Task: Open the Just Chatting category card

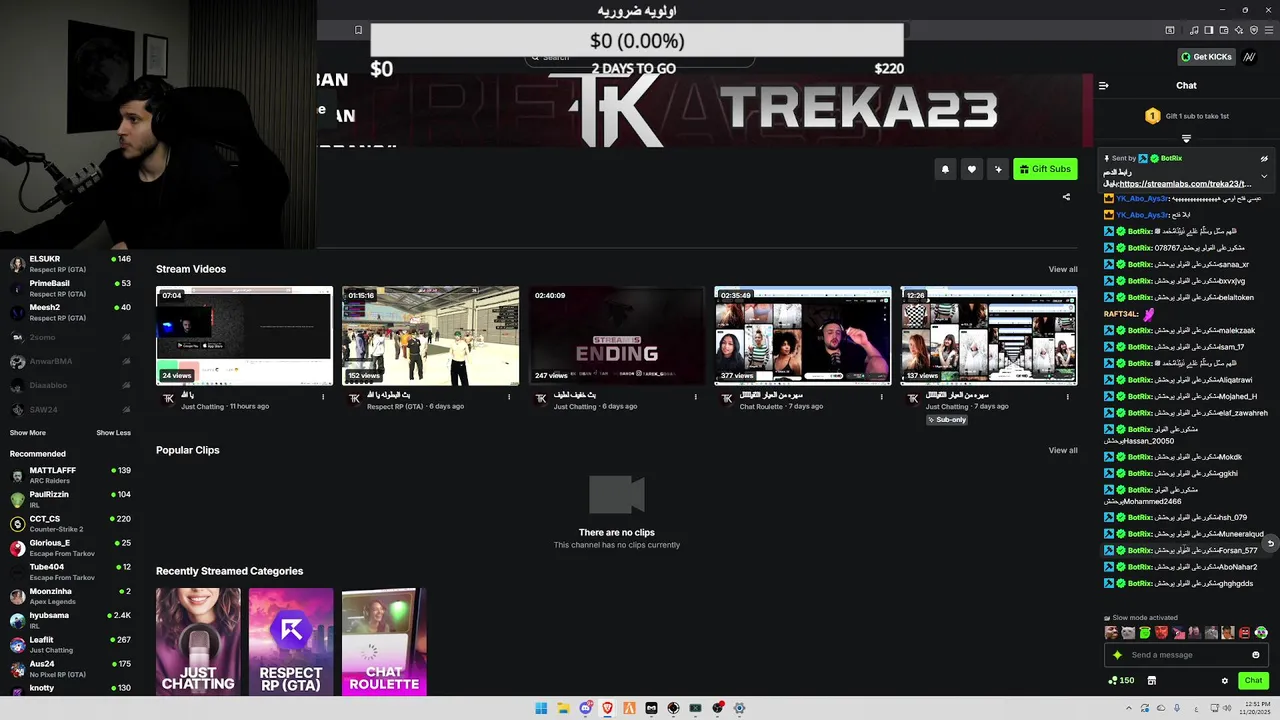Action: point(198,641)
